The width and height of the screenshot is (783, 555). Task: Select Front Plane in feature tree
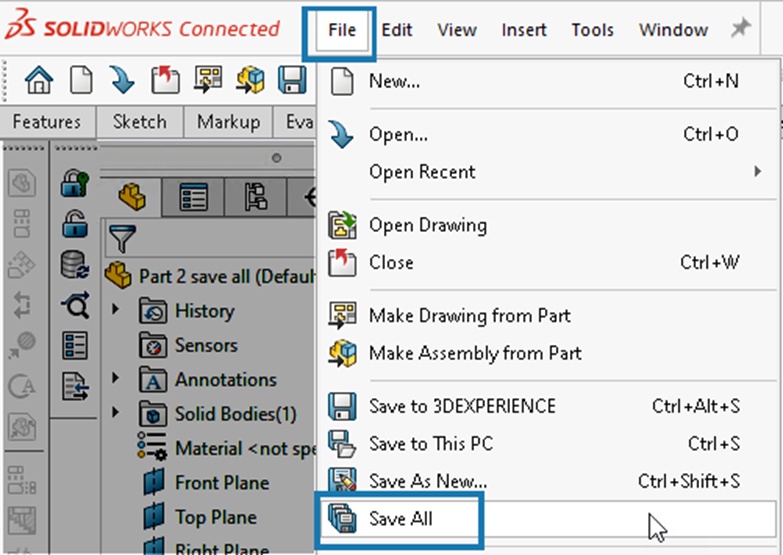pos(221,483)
